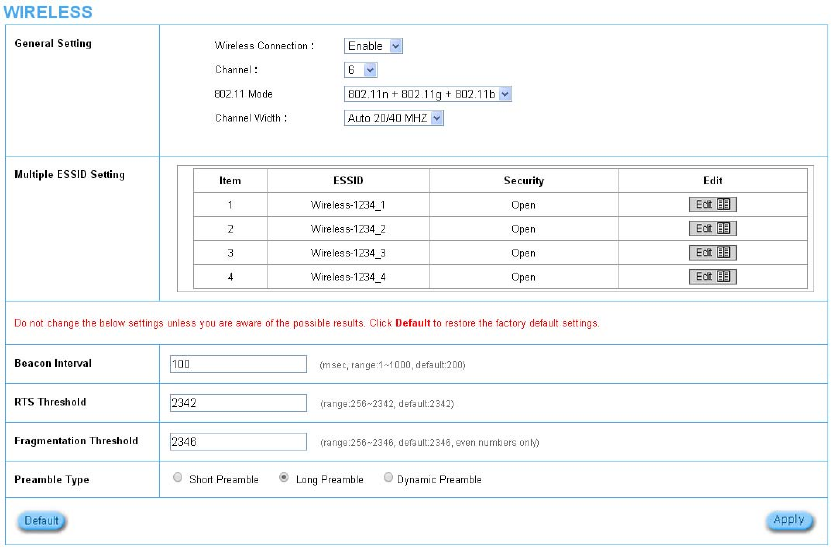Click the 802.11 Mode label
This screenshot has height=548, width=831.
click(x=243, y=94)
